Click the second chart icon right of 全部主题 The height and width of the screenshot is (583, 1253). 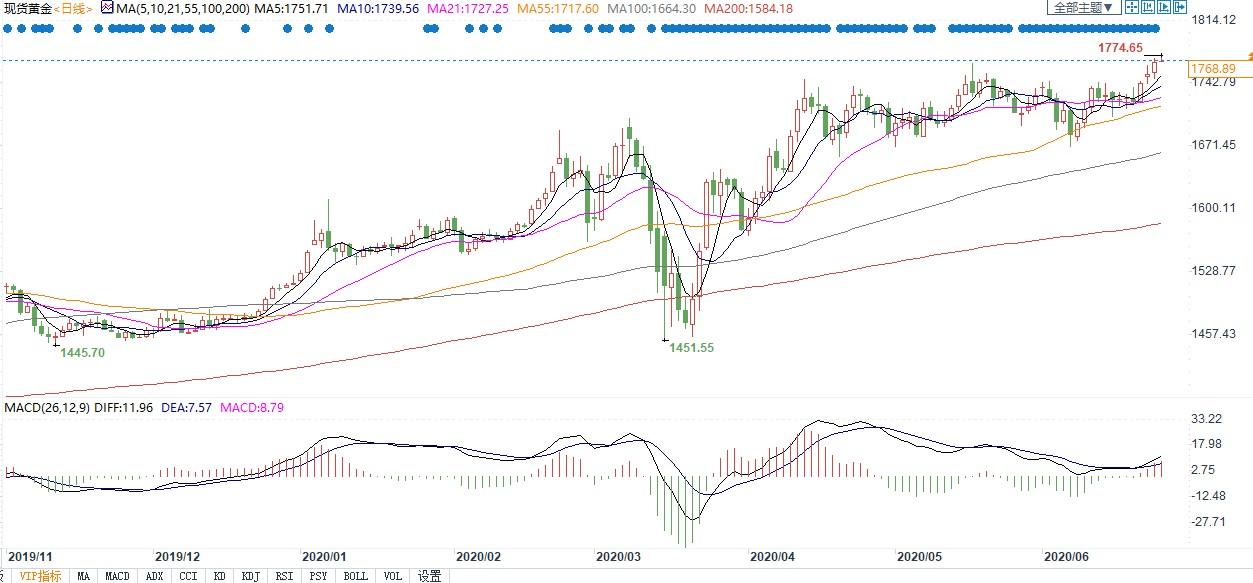pos(1149,7)
